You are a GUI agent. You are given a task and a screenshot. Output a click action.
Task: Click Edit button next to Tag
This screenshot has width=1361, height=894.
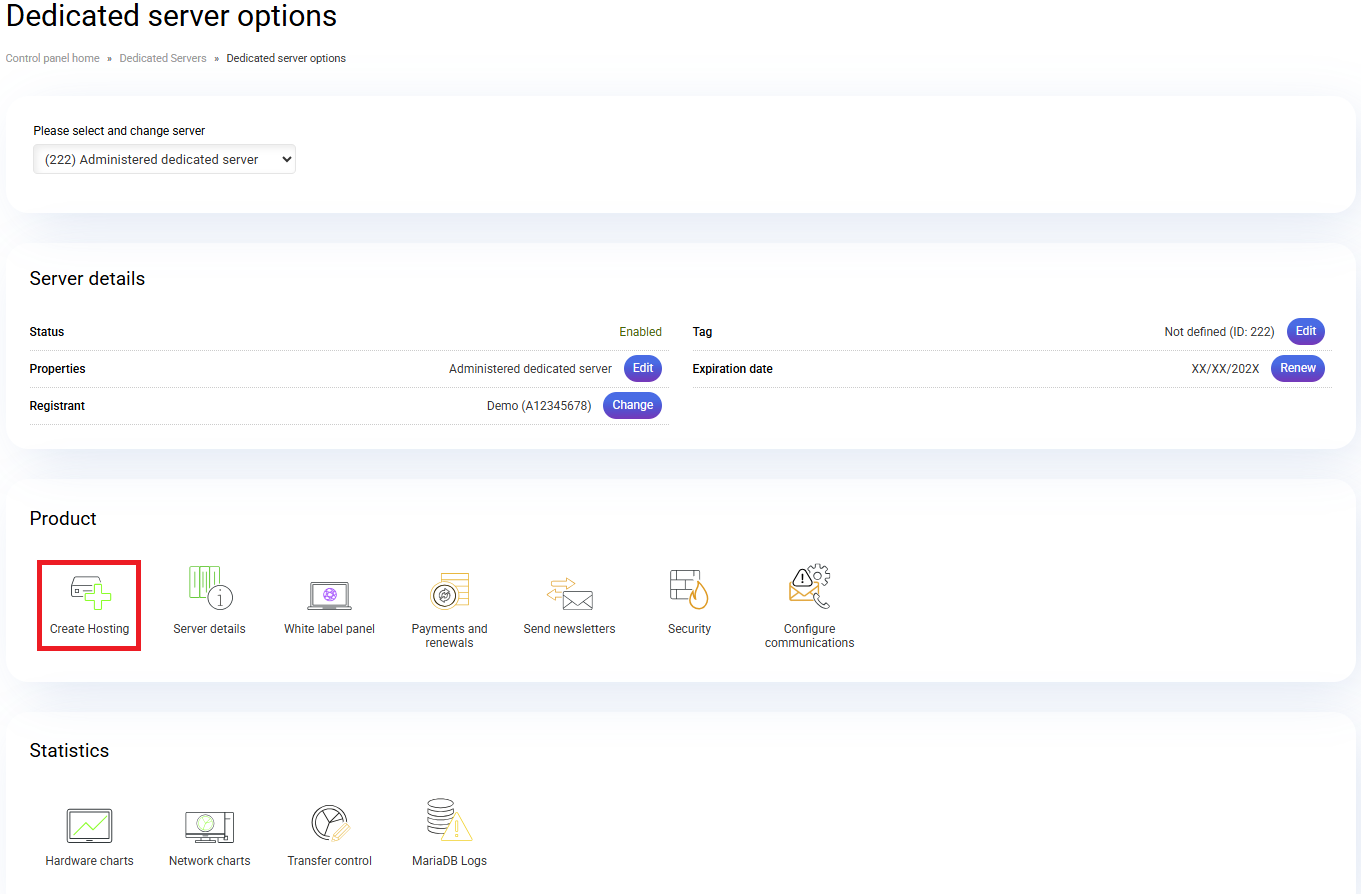coord(1306,331)
